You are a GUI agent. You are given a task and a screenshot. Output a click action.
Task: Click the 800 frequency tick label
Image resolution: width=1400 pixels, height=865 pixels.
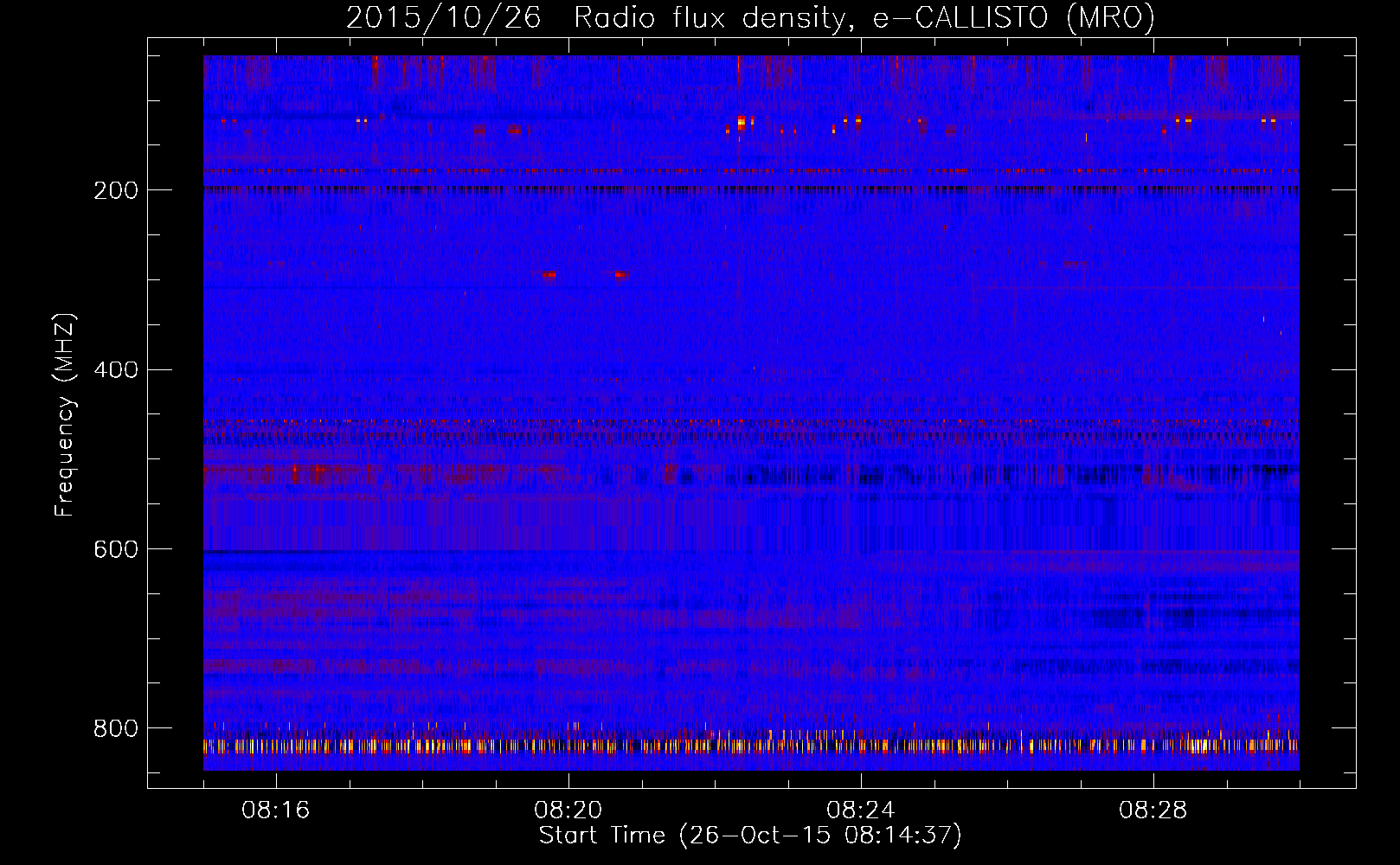coord(115,728)
